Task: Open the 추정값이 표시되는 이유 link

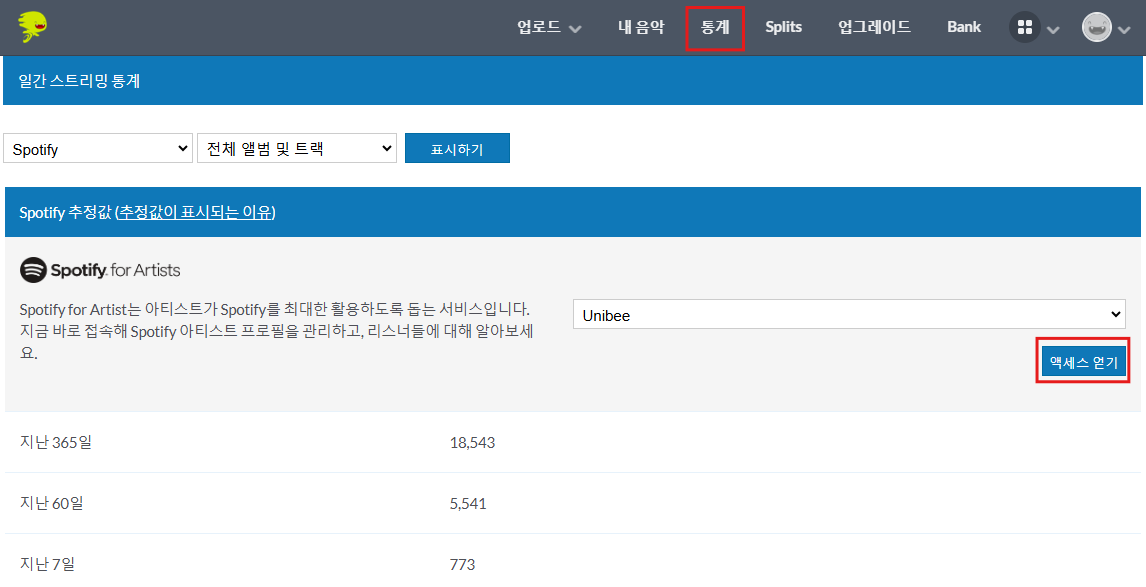Action: coord(195,213)
